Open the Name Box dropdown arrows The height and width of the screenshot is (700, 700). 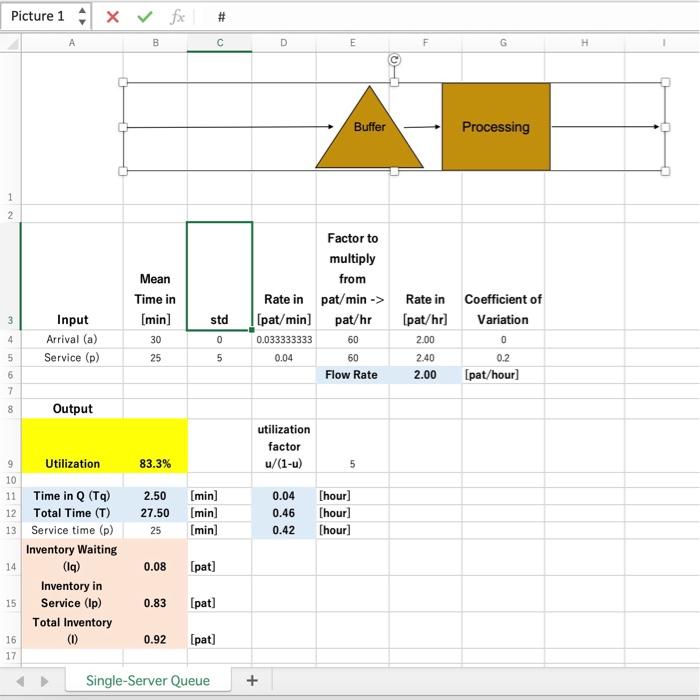click(82, 16)
